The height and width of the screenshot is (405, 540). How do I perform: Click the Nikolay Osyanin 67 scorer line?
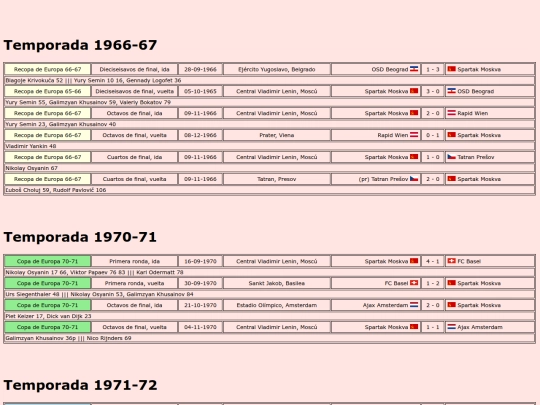tap(270, 168)
